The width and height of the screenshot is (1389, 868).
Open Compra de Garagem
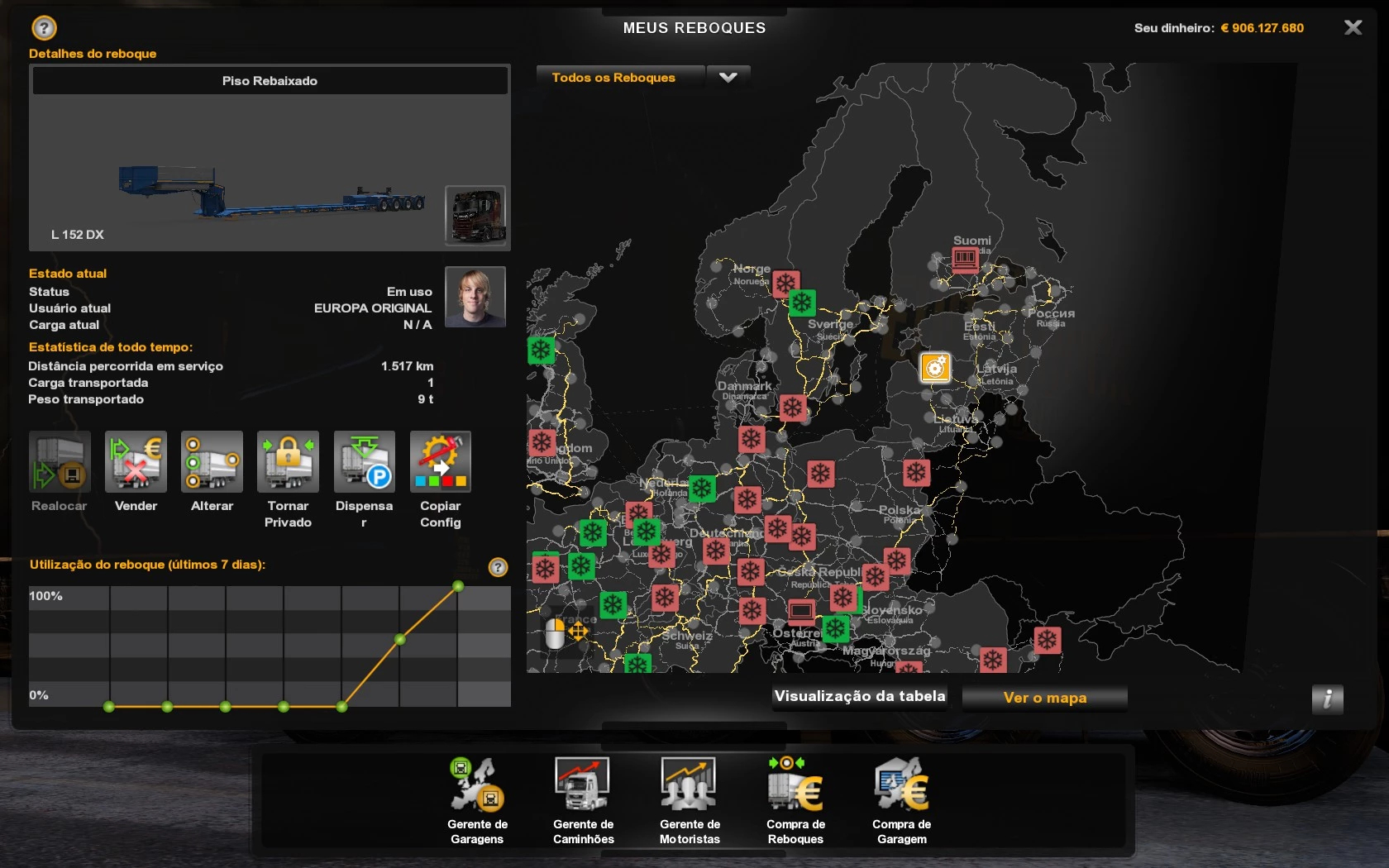[x=901, y=785]
